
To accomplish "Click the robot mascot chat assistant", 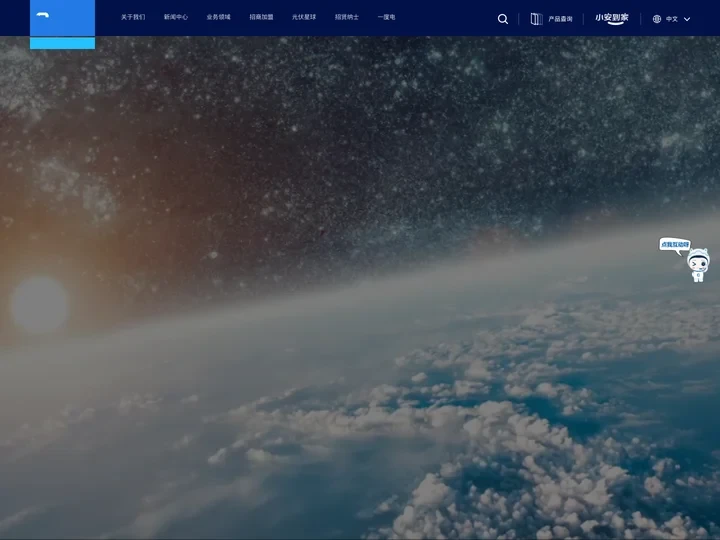I will click(x=698, y=265).
